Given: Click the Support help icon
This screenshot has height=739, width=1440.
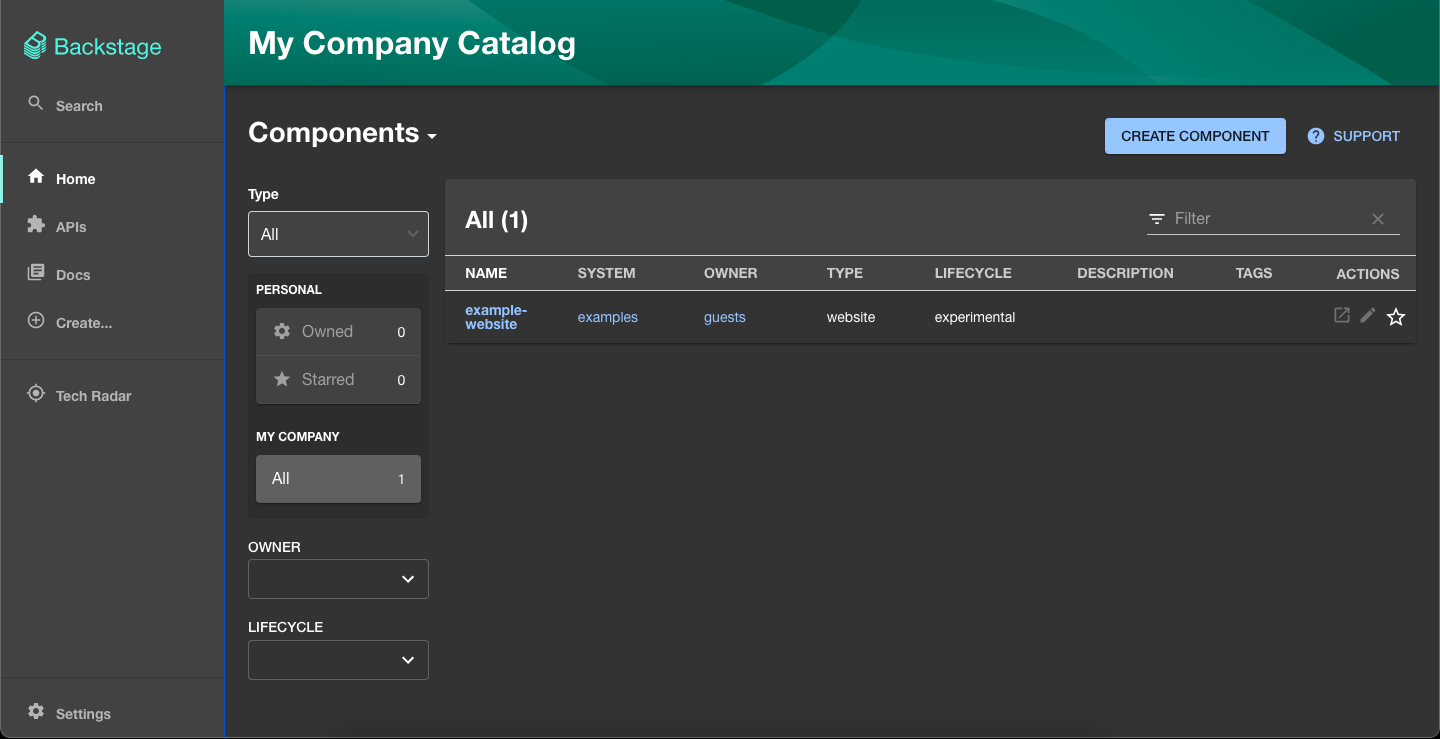Looking at the screenshot, I should [1316, 136].
